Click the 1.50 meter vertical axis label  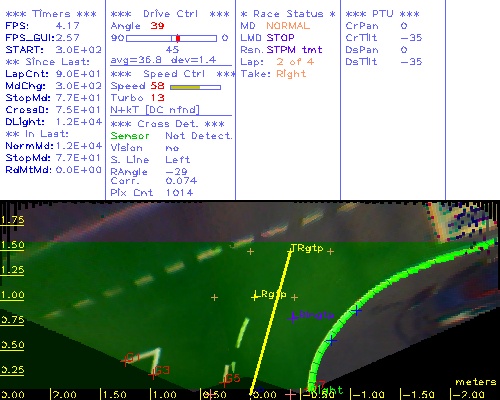coord(12,245)
